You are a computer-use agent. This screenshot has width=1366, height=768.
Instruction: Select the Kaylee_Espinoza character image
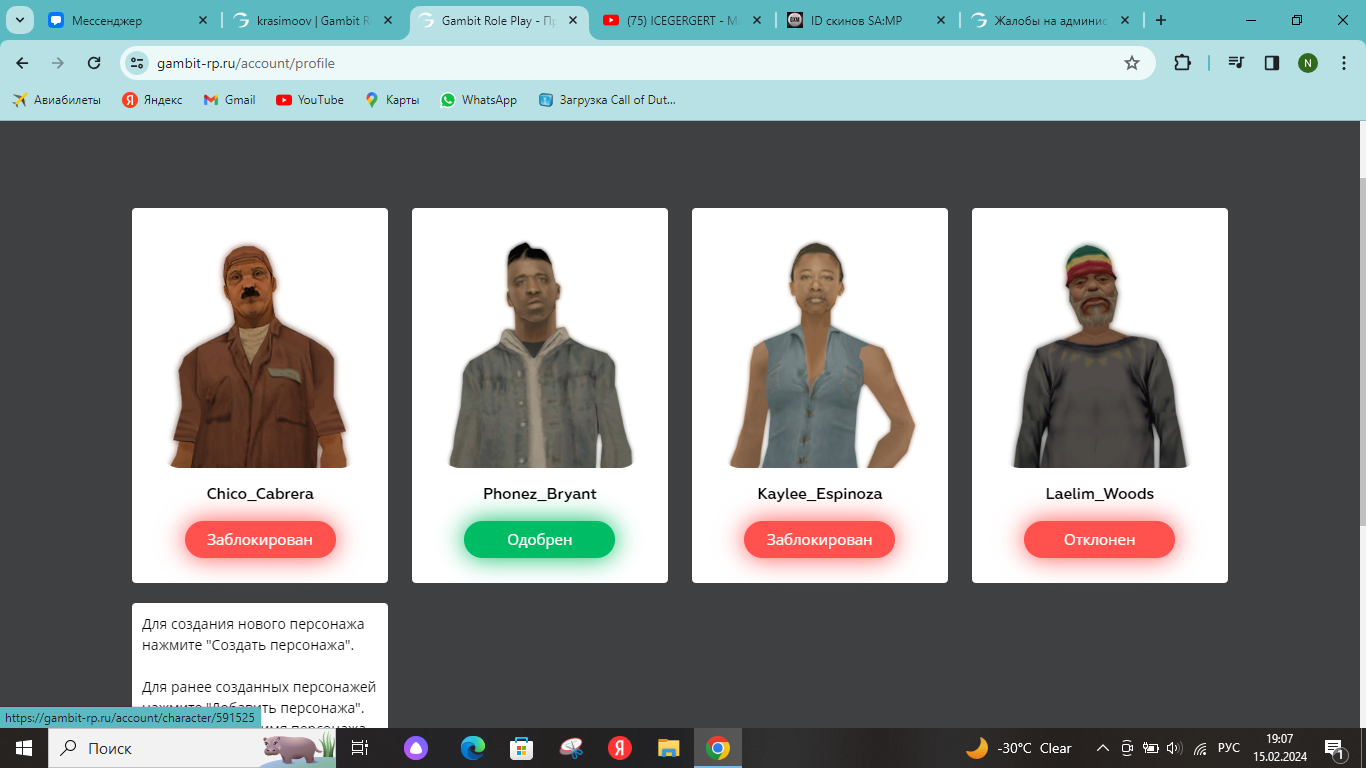[x=820, y=355]
